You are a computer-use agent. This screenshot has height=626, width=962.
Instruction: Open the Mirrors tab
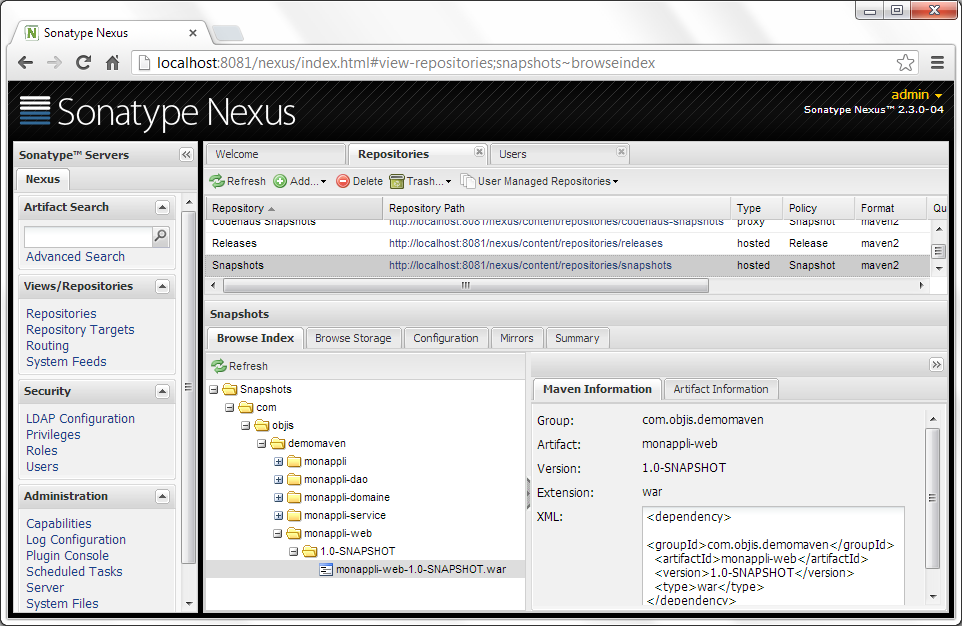click(x=517, y=338)
